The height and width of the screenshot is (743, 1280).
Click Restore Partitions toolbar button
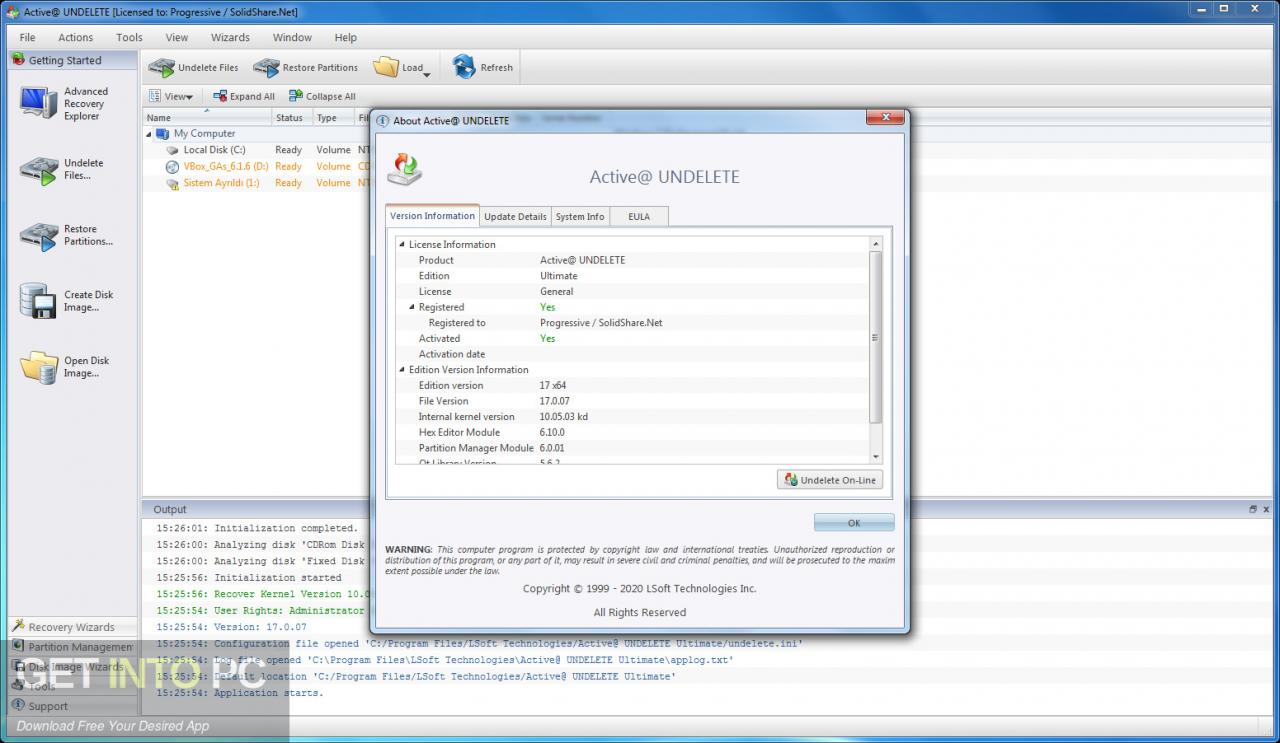tap(305, 67)
